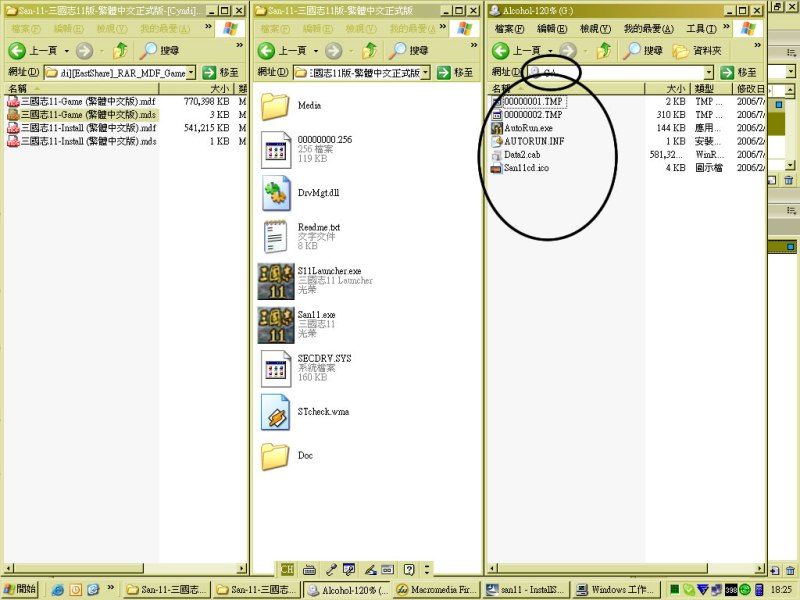
Task: Go up one level in Alcohol-120% window
Action: pos(604,51)
